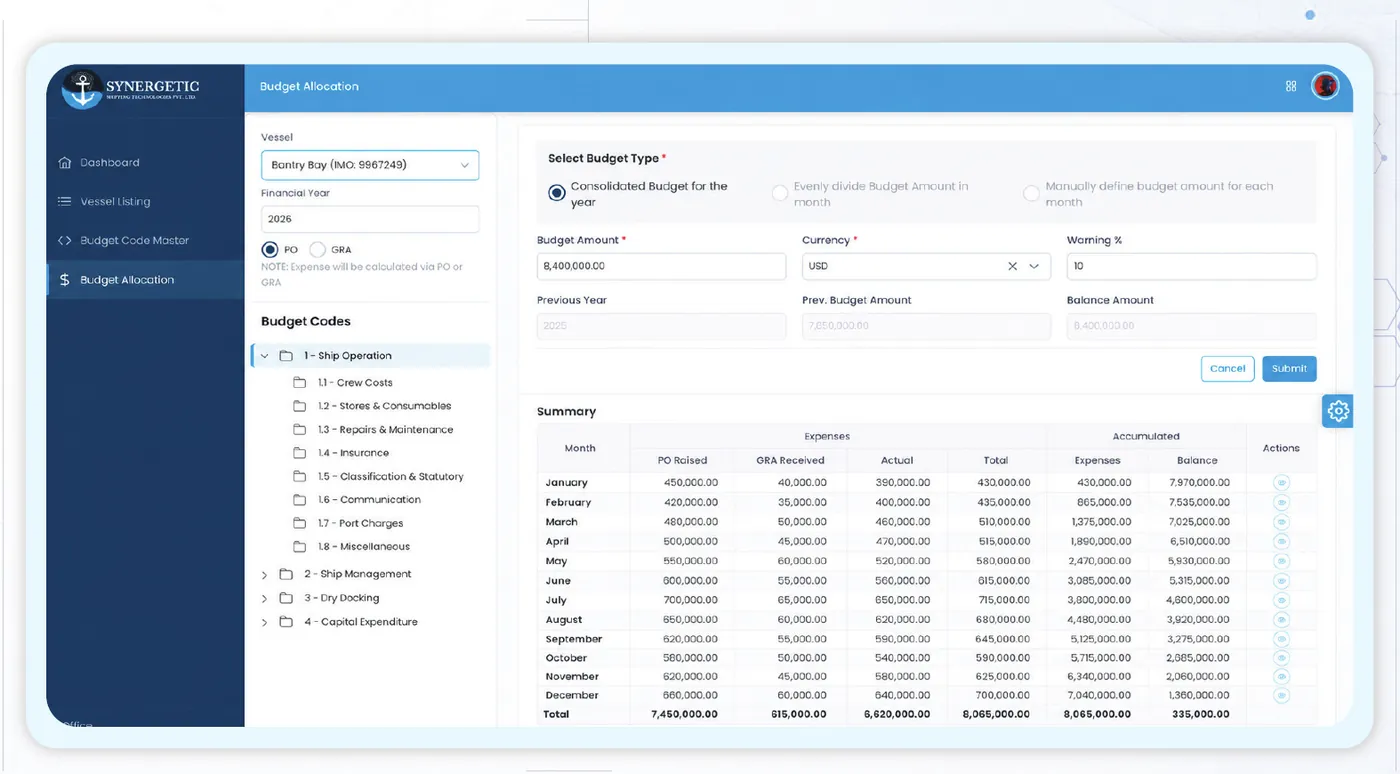1400x774 pixels.
Task: Click the Budget Amount input field
Action: coord(661,266)
